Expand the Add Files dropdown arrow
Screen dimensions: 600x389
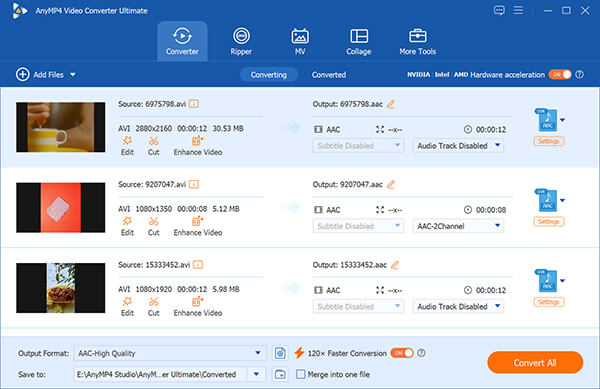coord(73,75)
